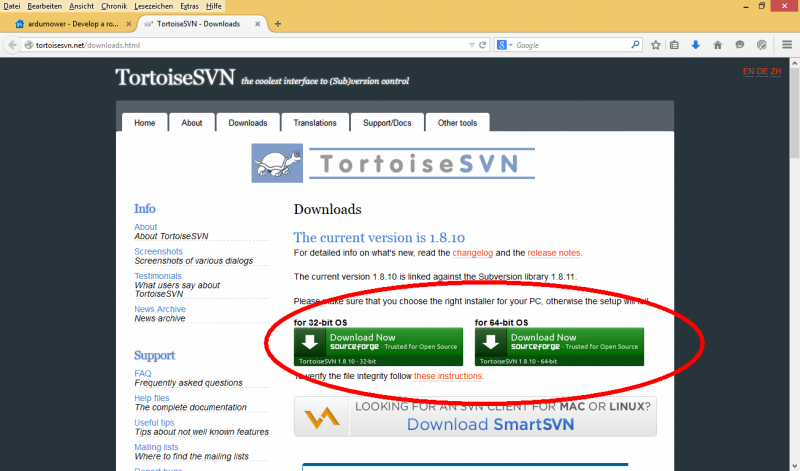Open the Help files sidebar link

(152, 398)
